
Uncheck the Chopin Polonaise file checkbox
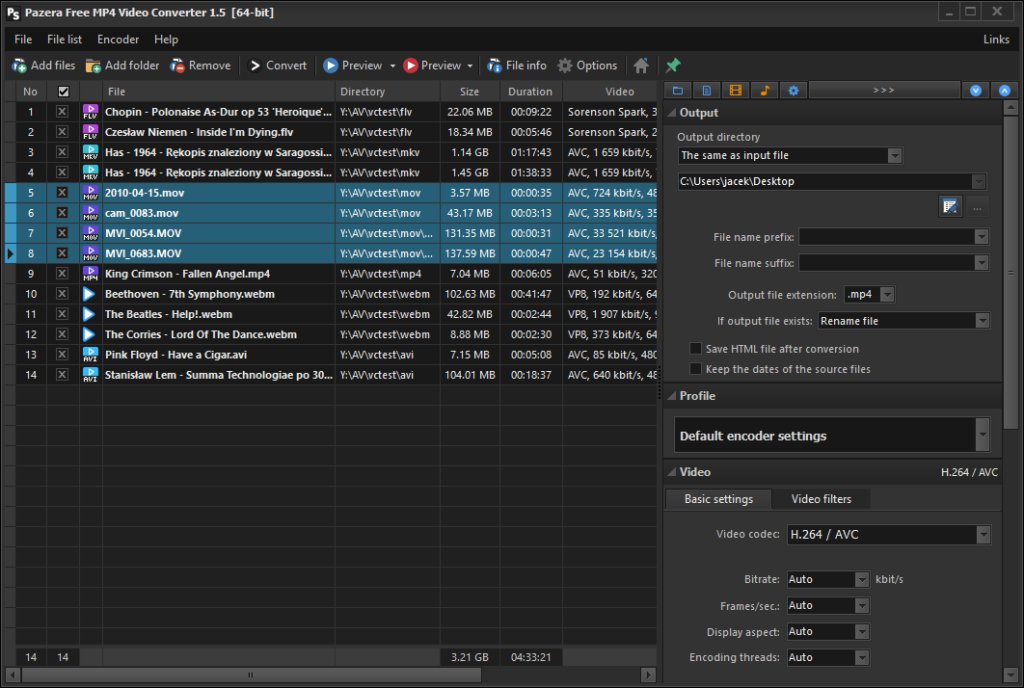(x=62, y=112)
